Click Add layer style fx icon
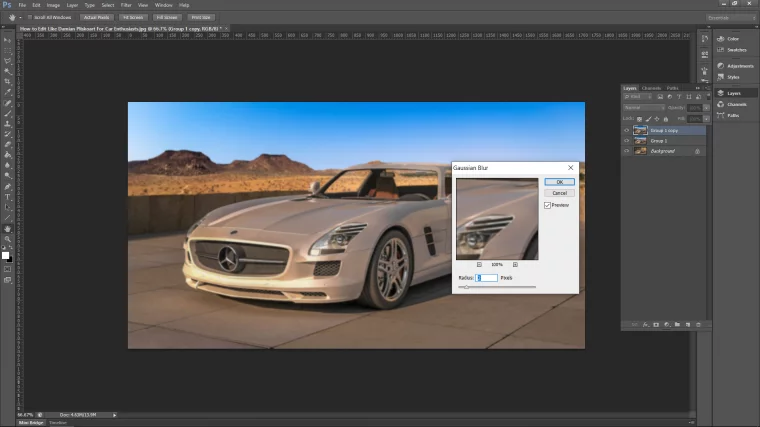Viewport: 760px width, 427px height. point(646,325)
